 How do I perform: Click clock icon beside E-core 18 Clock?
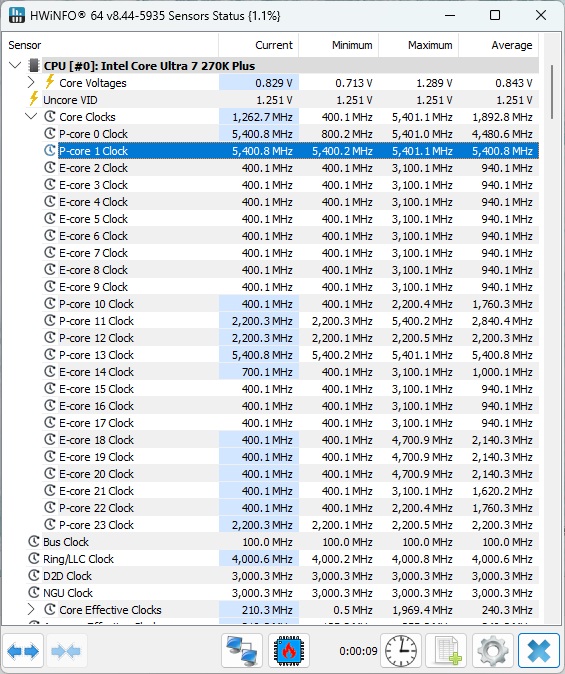tap(50, 439)
